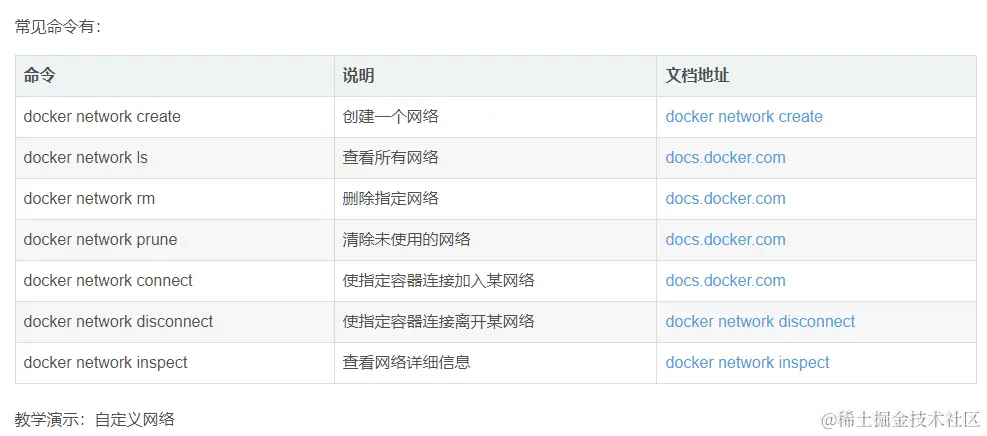Click the 说明 column header
Viewport: 987px width, 436px height.
[x=359, y=76]
